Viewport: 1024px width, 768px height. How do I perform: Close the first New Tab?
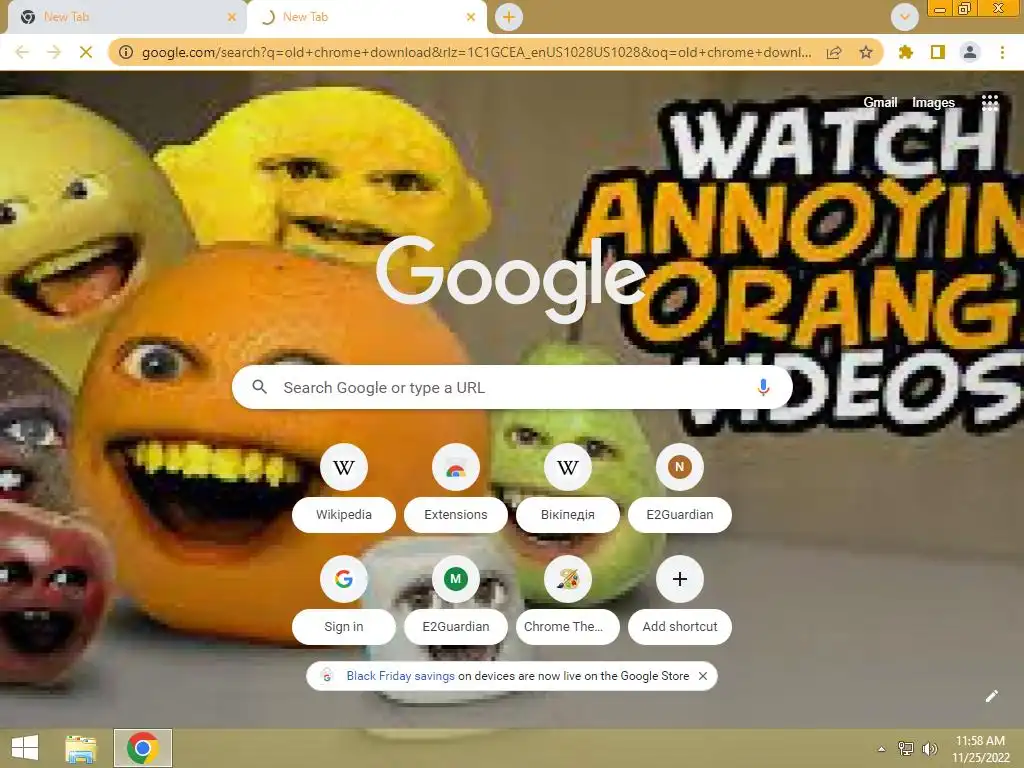click(231, 18)
